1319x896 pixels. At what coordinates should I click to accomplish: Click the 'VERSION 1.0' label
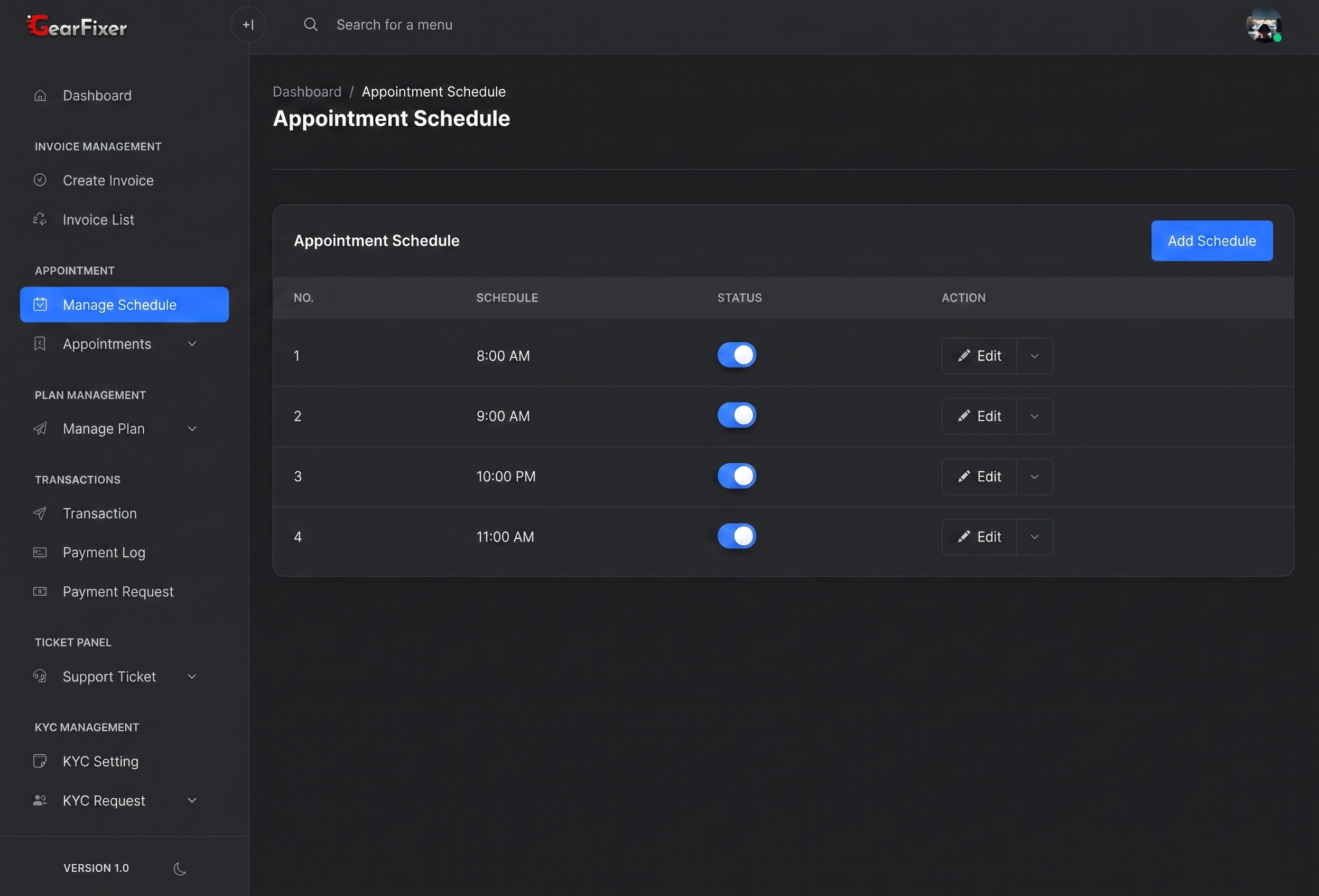pos(96,867)
